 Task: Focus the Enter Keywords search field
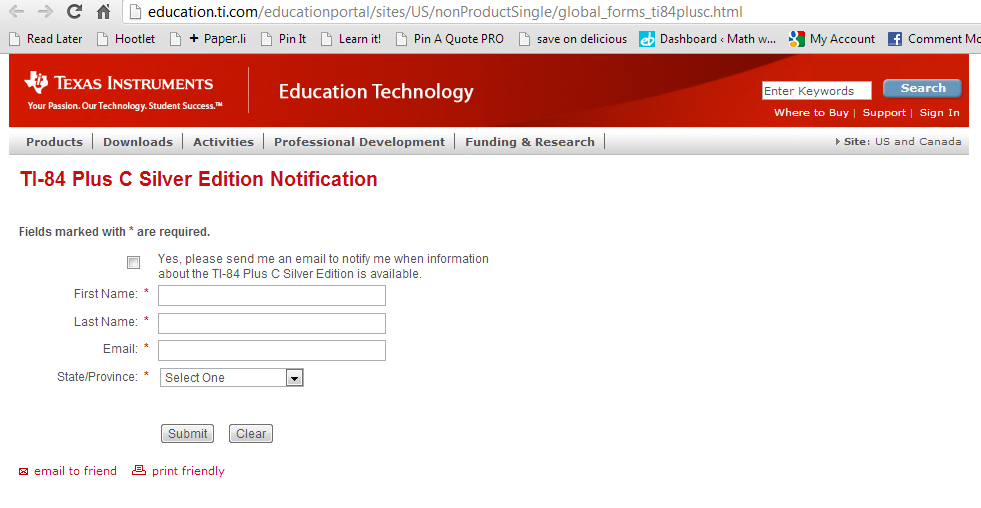[816, 91]
